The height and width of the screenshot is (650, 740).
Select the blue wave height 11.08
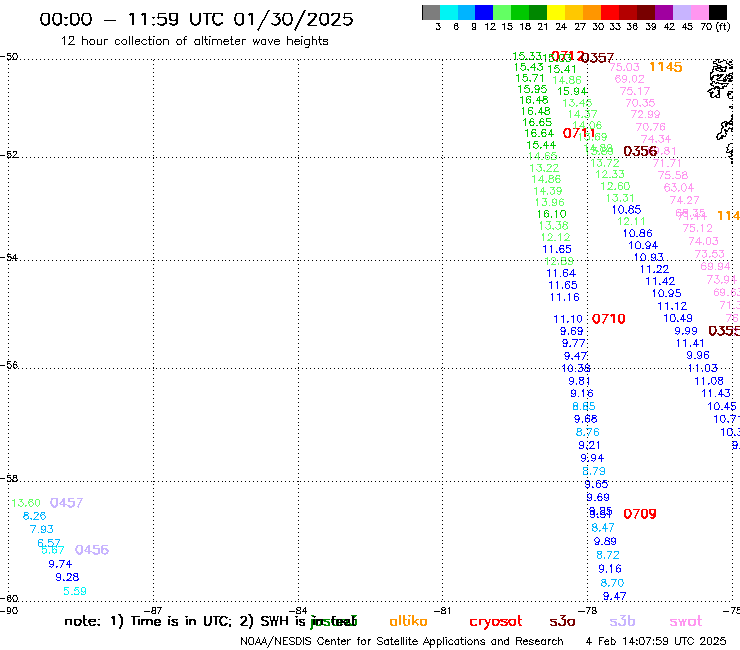(709, 381)
